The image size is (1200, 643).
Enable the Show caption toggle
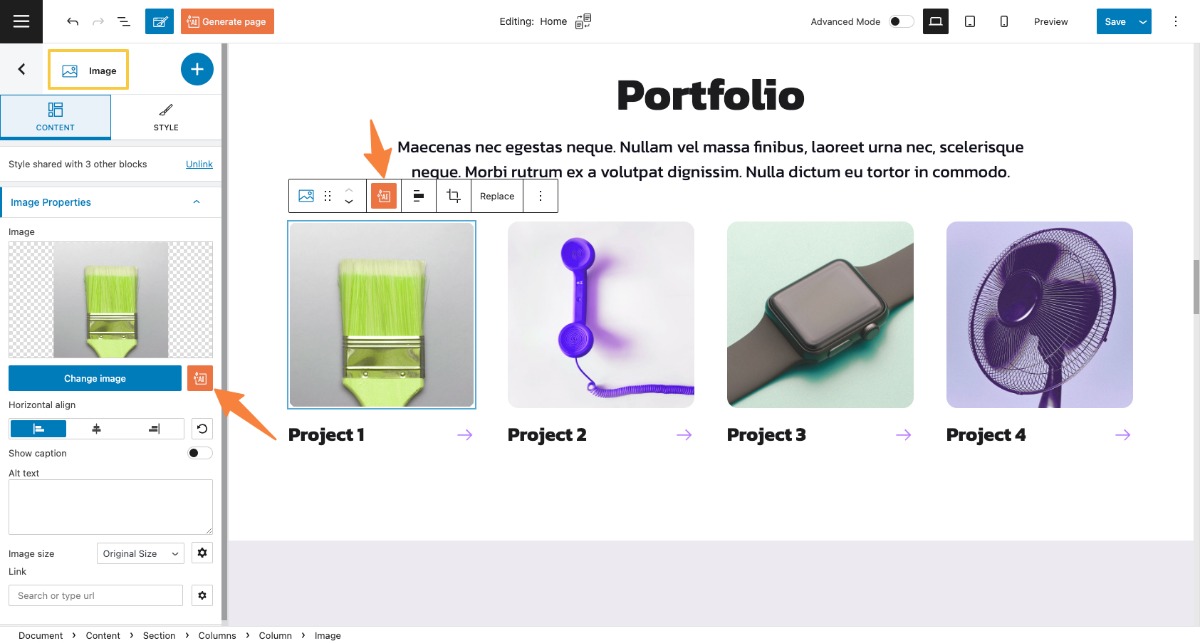tap(200, 453)
